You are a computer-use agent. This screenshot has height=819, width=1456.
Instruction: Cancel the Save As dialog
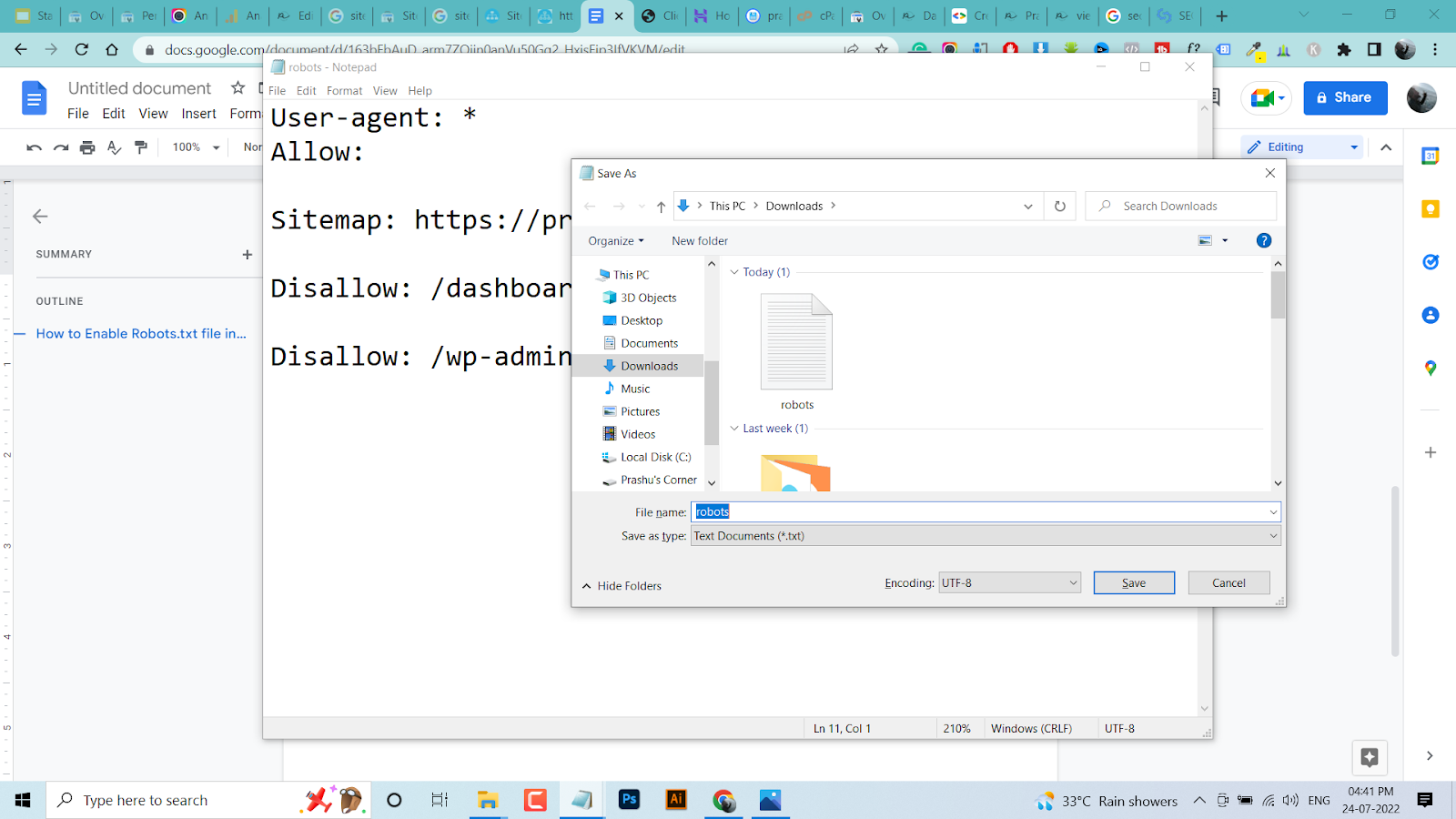[x=1228, y=583]
